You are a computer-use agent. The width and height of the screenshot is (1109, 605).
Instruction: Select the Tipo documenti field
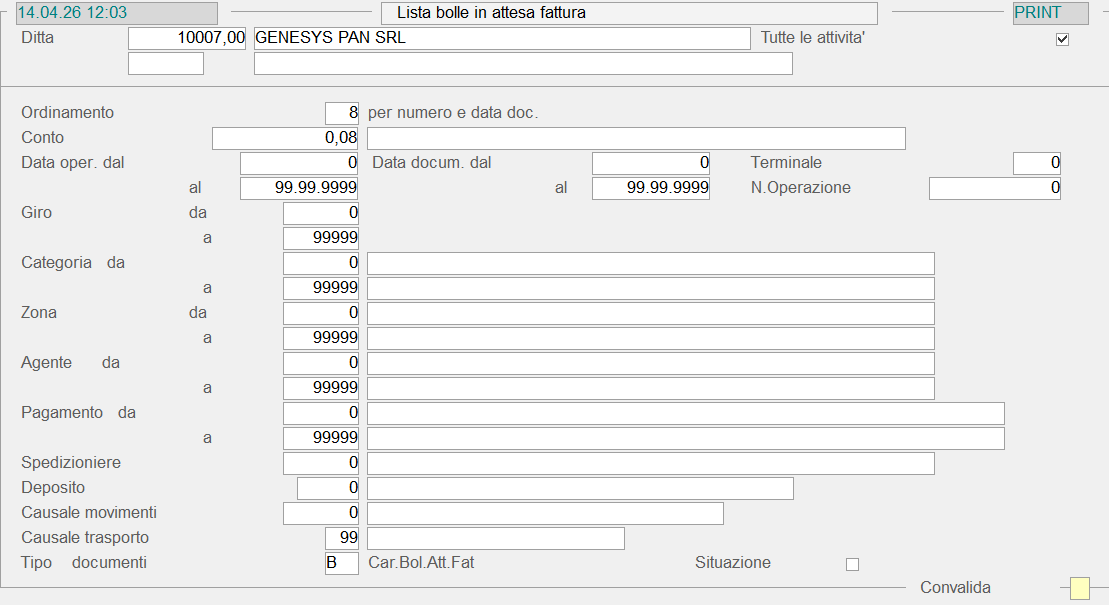[x=342, y=563]
